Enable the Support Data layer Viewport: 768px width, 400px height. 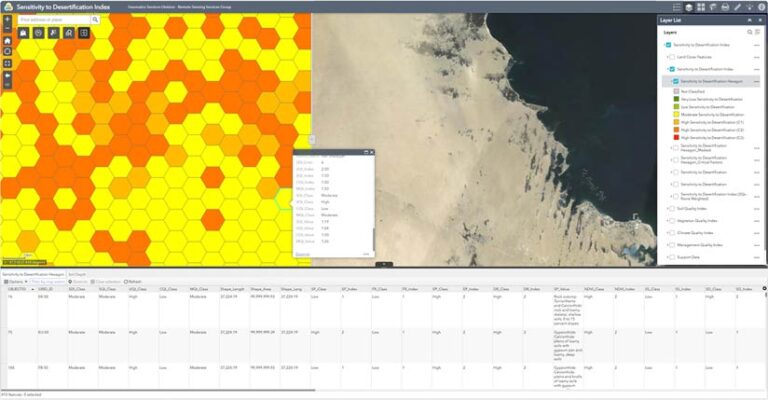(x=672, y=257)
